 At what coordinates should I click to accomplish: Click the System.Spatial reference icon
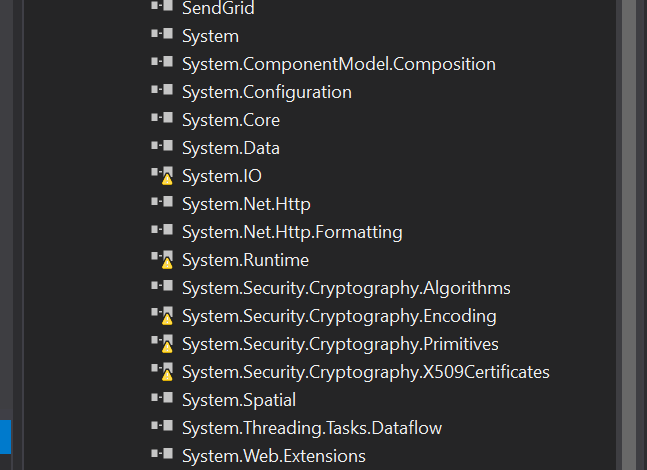pos(162,397)
